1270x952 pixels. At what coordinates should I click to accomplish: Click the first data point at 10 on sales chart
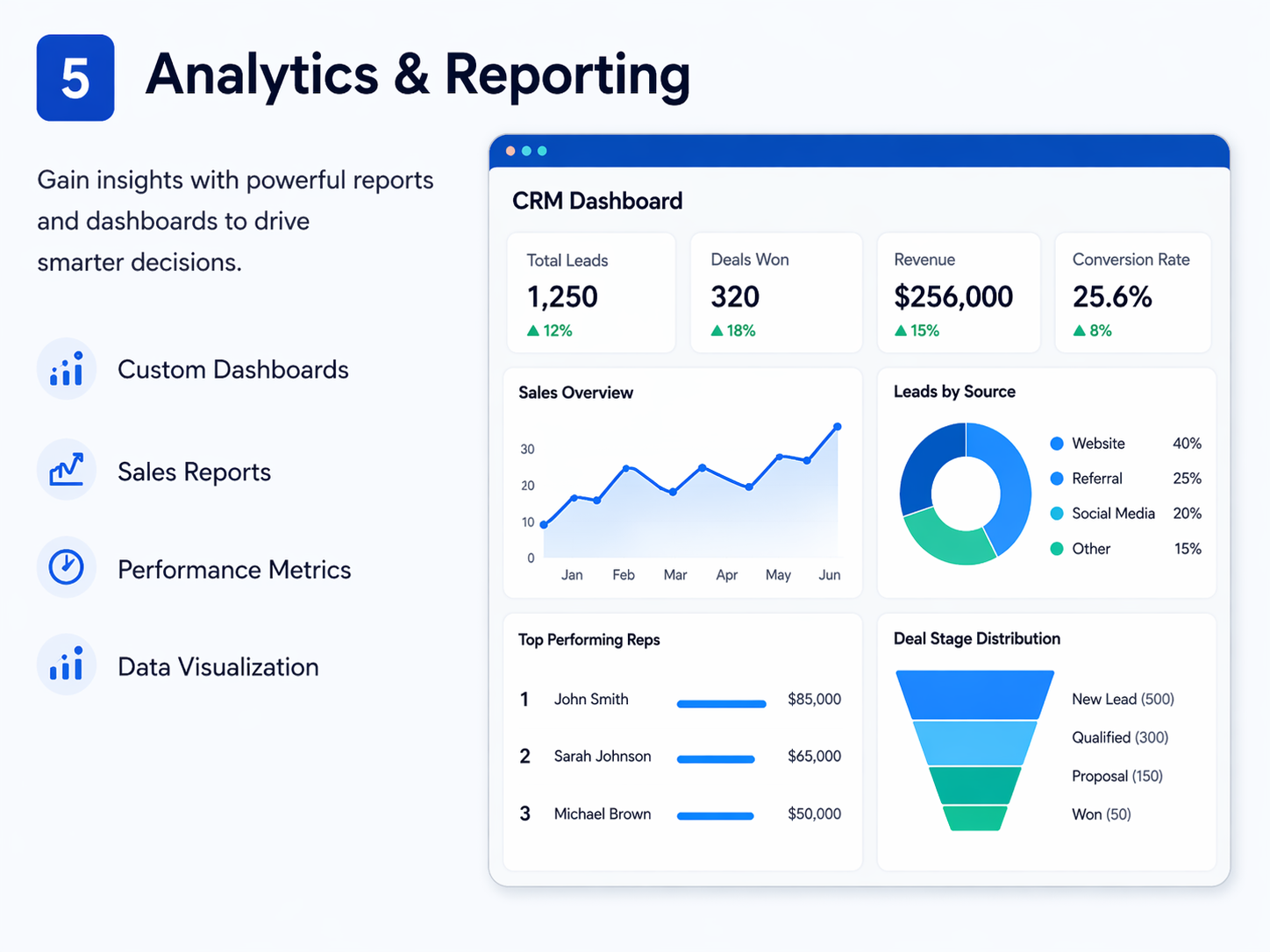(544, 524)
